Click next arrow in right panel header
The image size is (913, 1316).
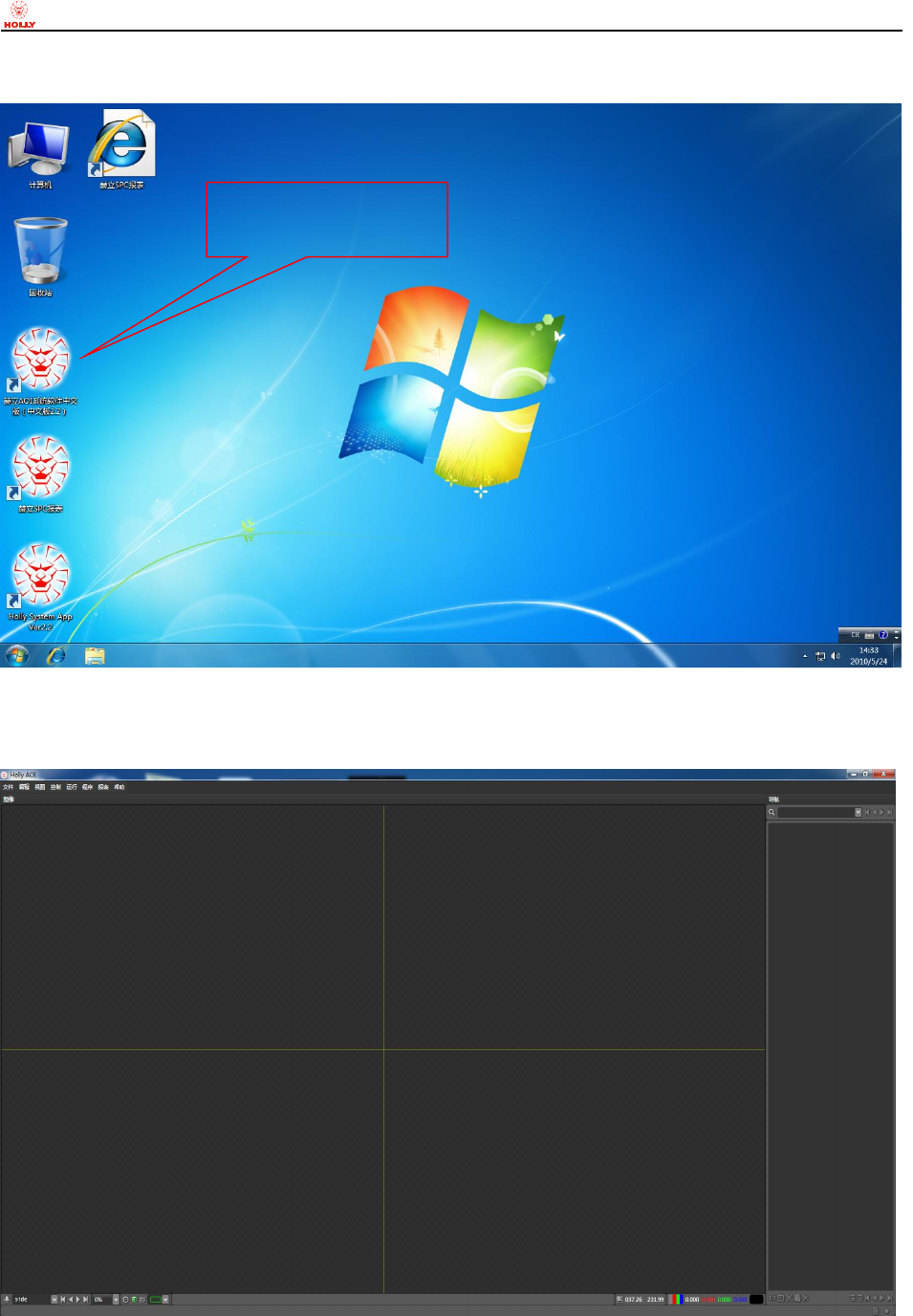[x=881, y=812]
